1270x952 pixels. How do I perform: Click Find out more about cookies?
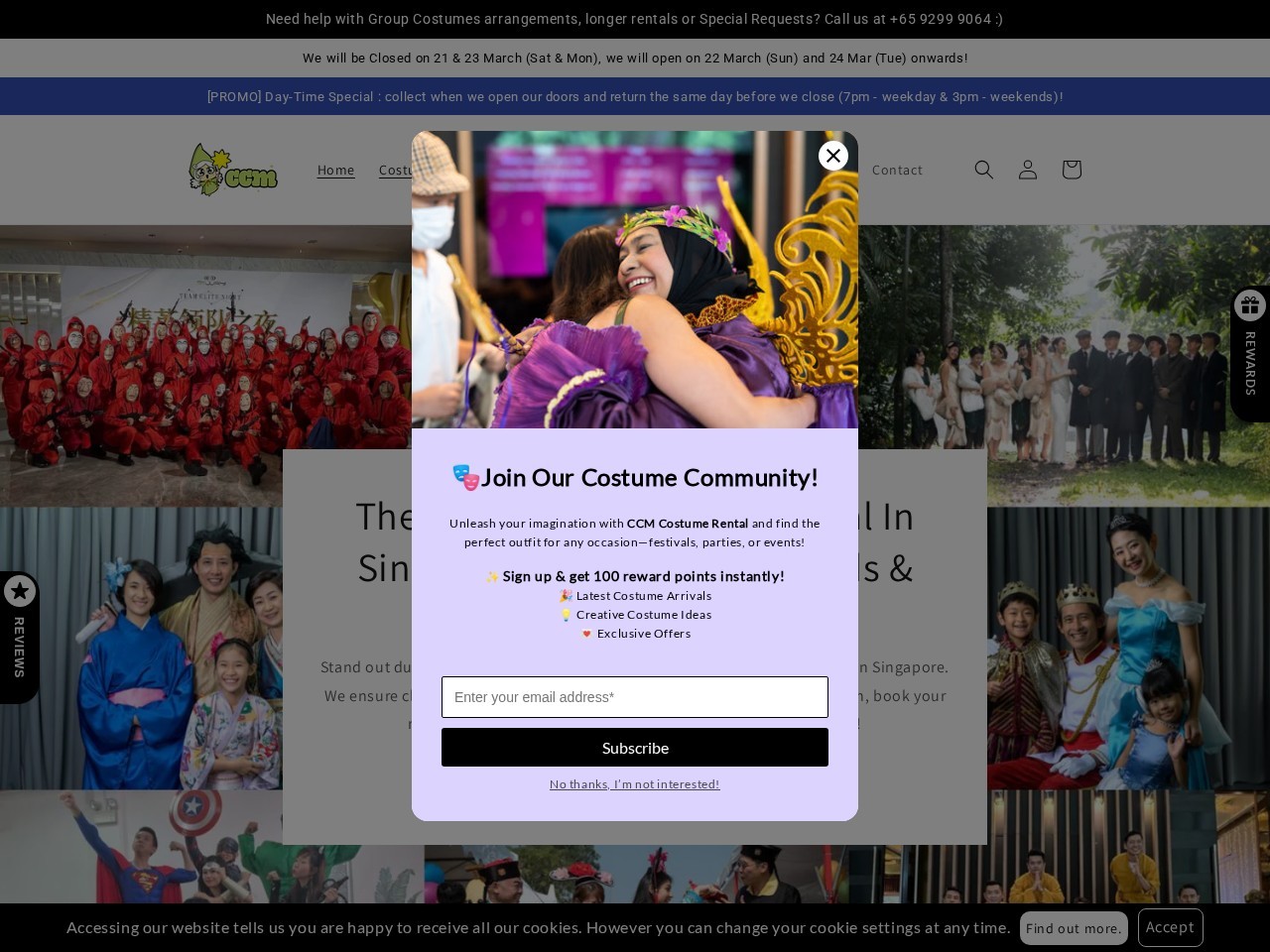(1074, 927)
